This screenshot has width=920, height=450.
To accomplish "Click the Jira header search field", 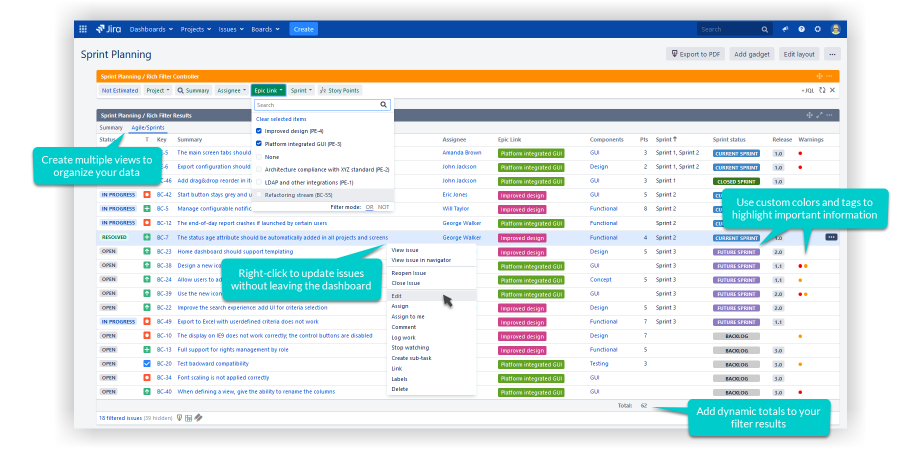I will 729,29.
